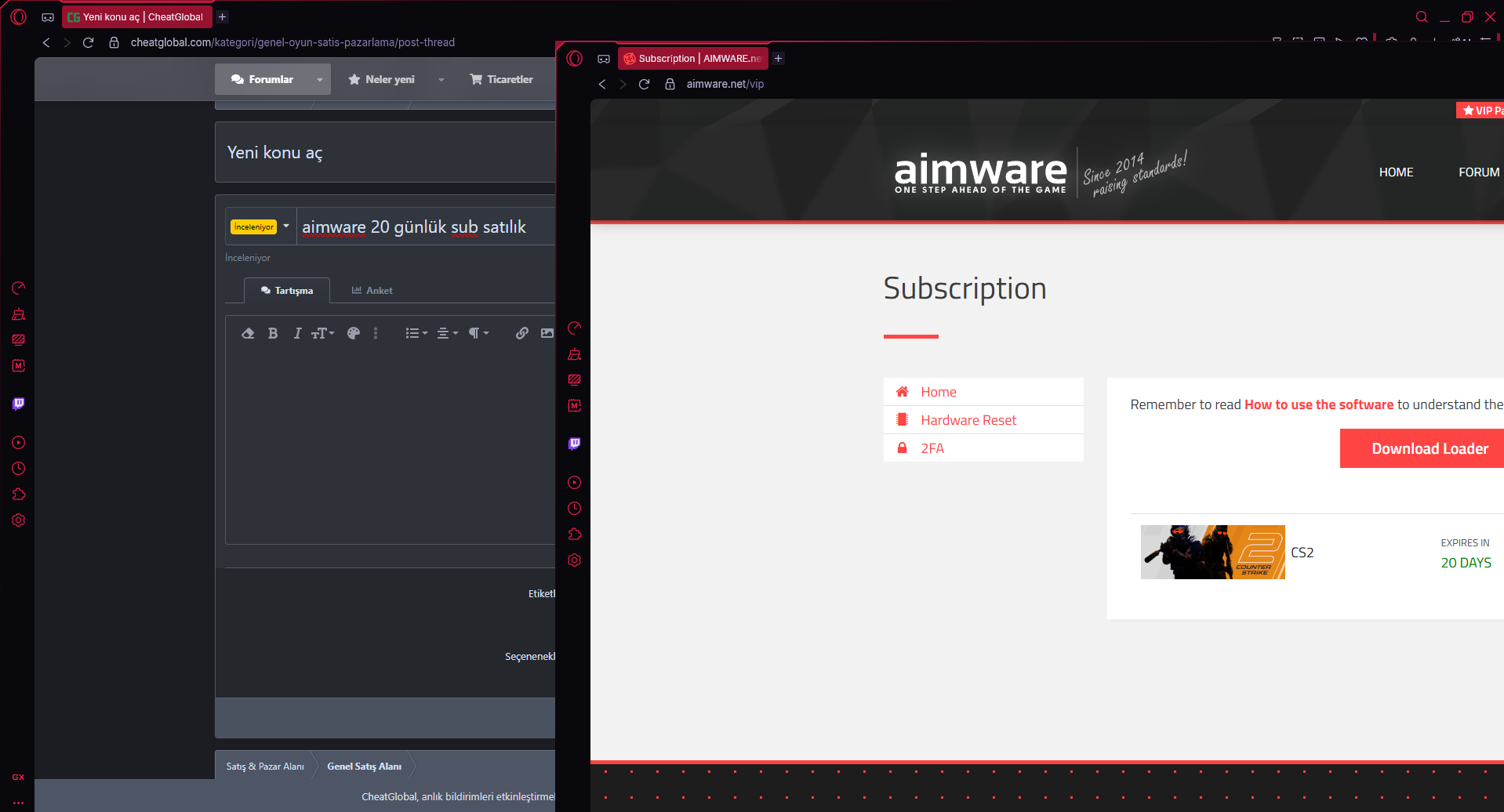
Task: Click the 'Genel Satış Alanı' breadcrumb
Action: tap(365, 767)
